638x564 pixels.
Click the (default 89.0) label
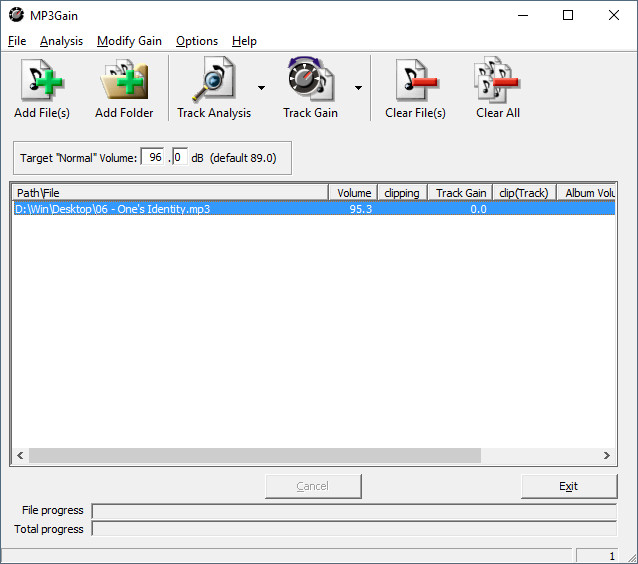pyautogui.click(x=243, y=158)
